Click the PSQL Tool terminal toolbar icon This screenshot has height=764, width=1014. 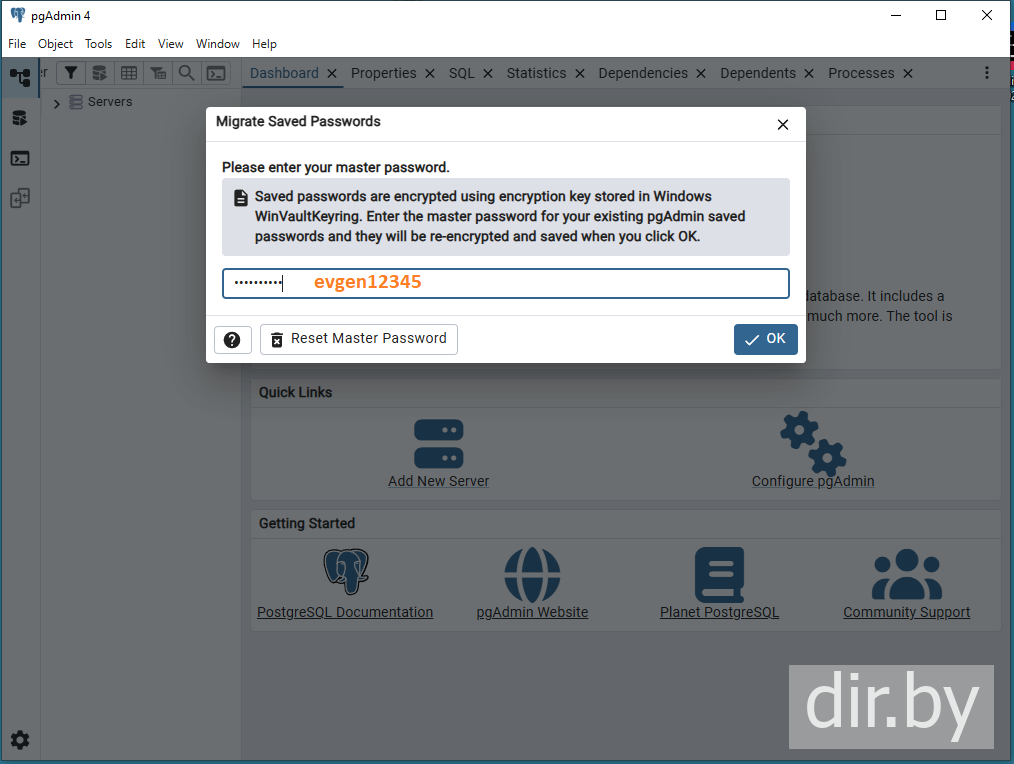pos(216,73)
